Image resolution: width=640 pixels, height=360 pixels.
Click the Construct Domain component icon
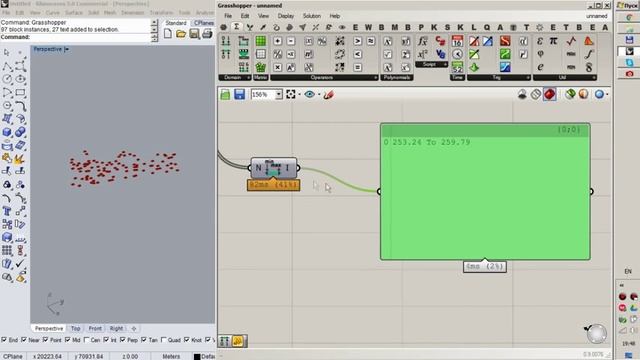point(226,41)
